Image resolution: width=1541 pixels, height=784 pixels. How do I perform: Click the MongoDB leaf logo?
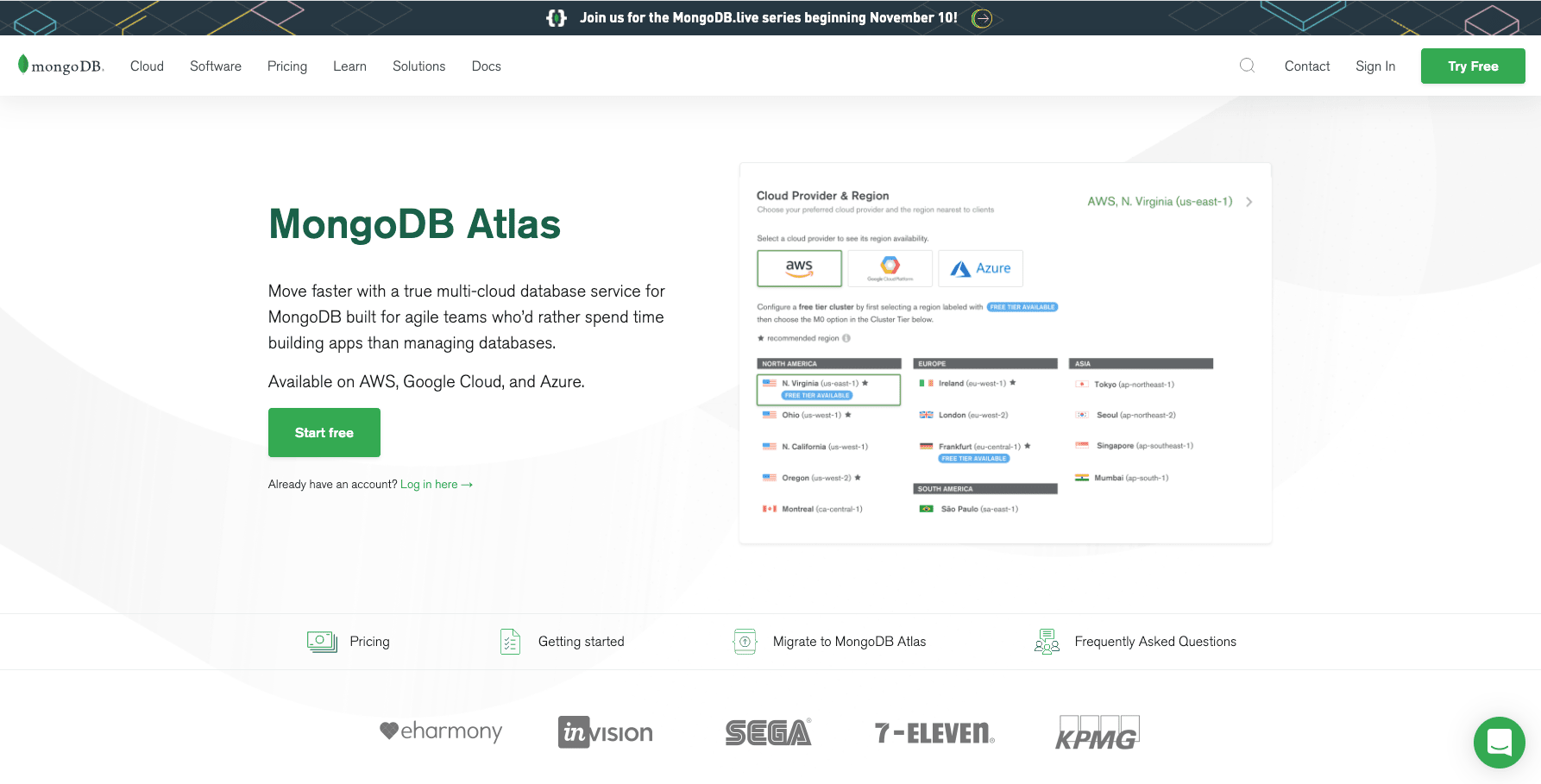(24, 65)
